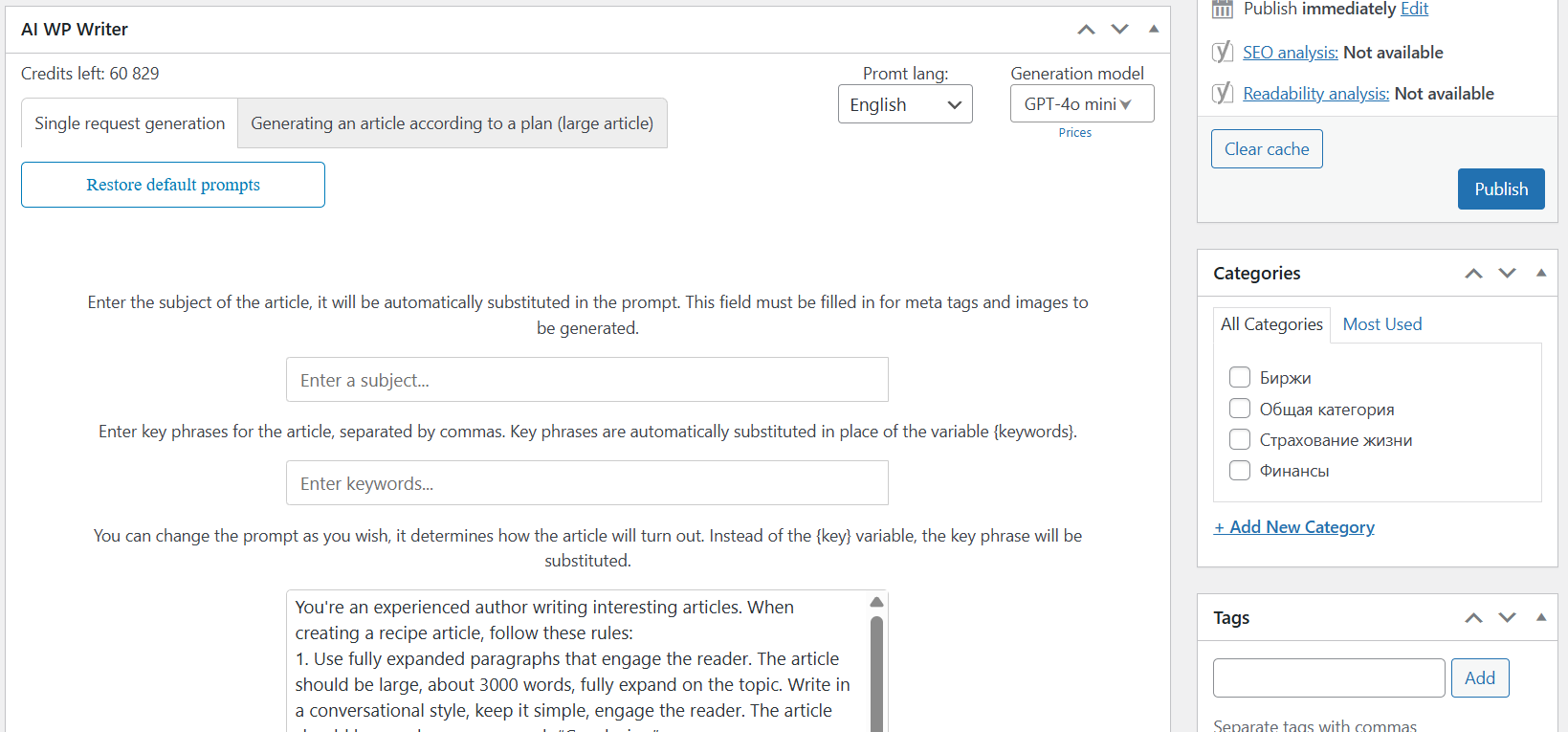1568x732 pixels.
Task: Click the prompt textarea scrollbar
Action: coord(876,670)
